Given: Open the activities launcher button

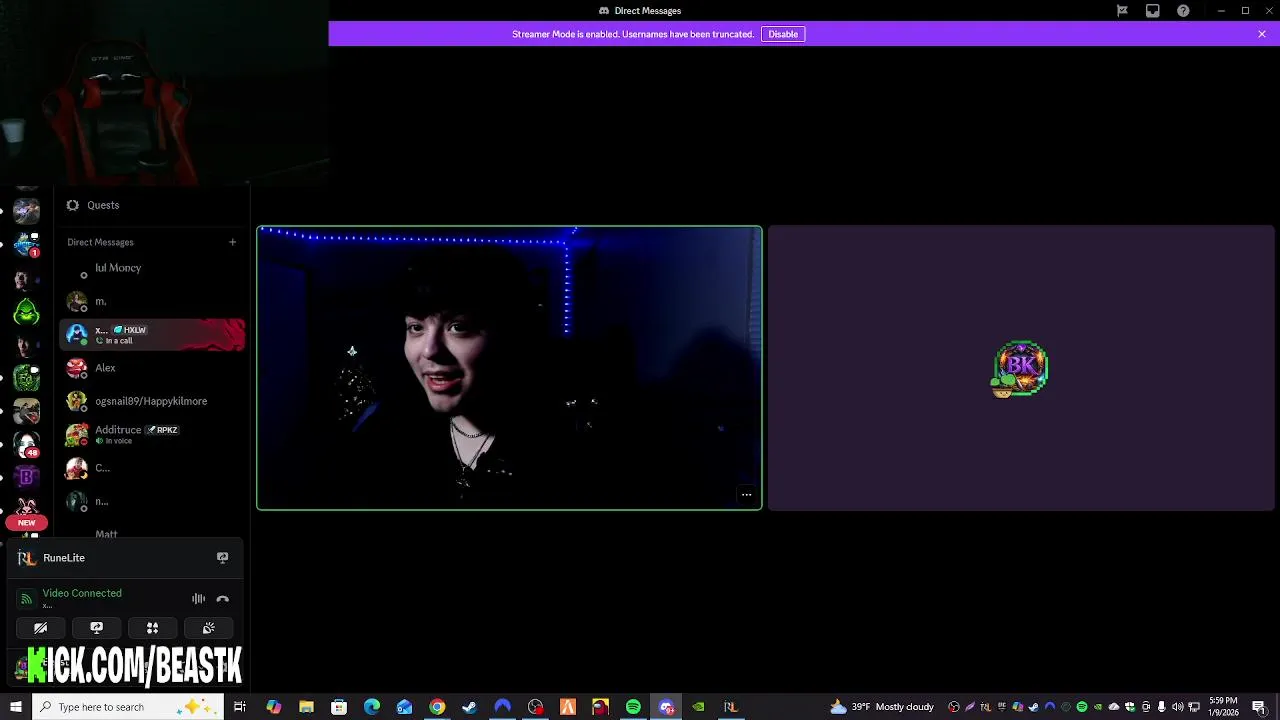Looking at the screenshot, I should [152, 628].
